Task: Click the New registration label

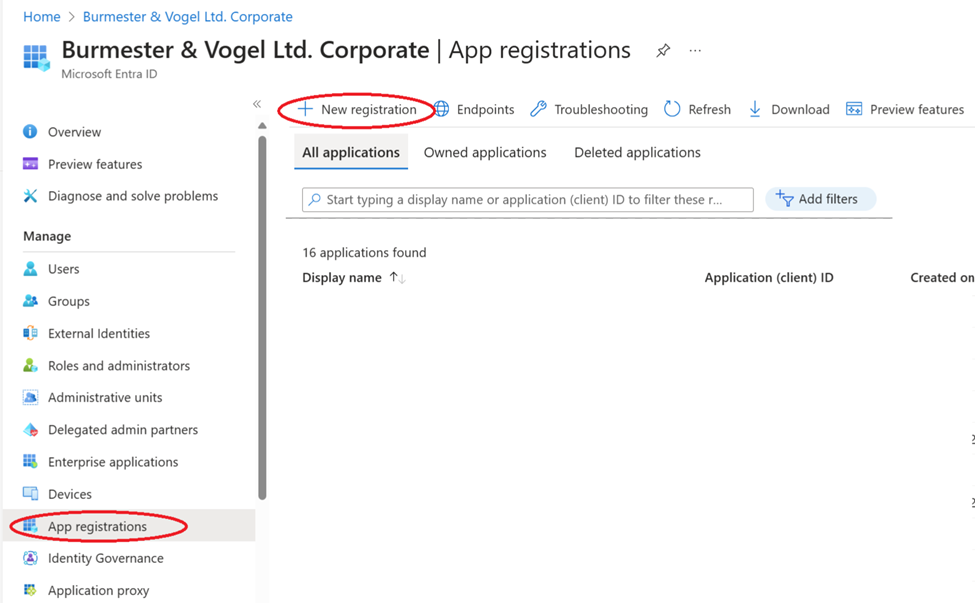Action: [x=369, y=109]
